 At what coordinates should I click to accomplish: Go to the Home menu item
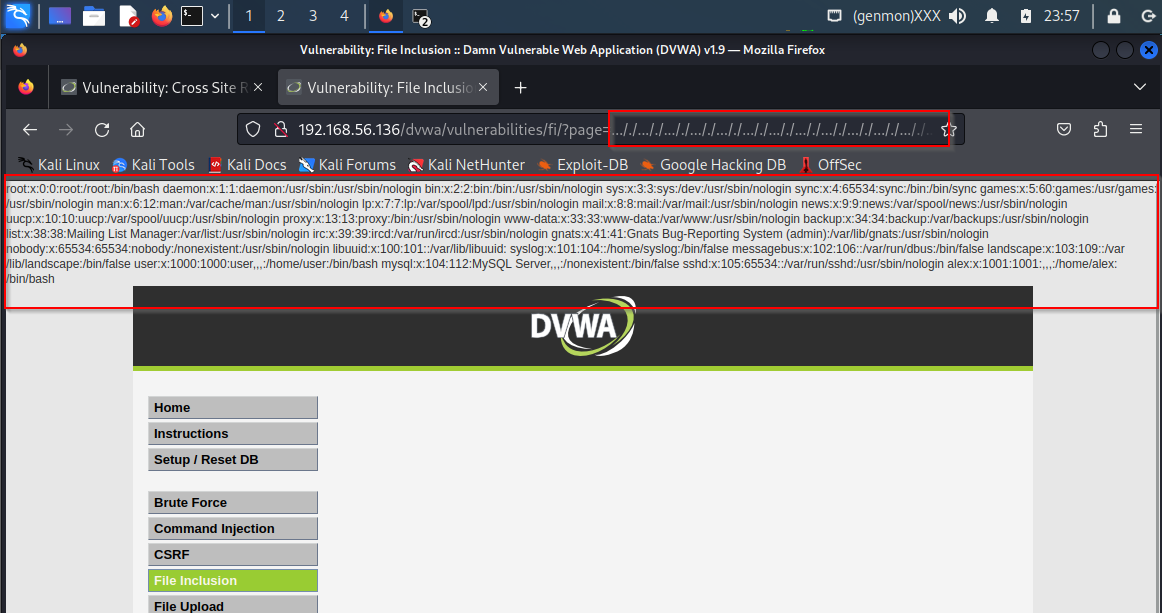tap(233, 408)
